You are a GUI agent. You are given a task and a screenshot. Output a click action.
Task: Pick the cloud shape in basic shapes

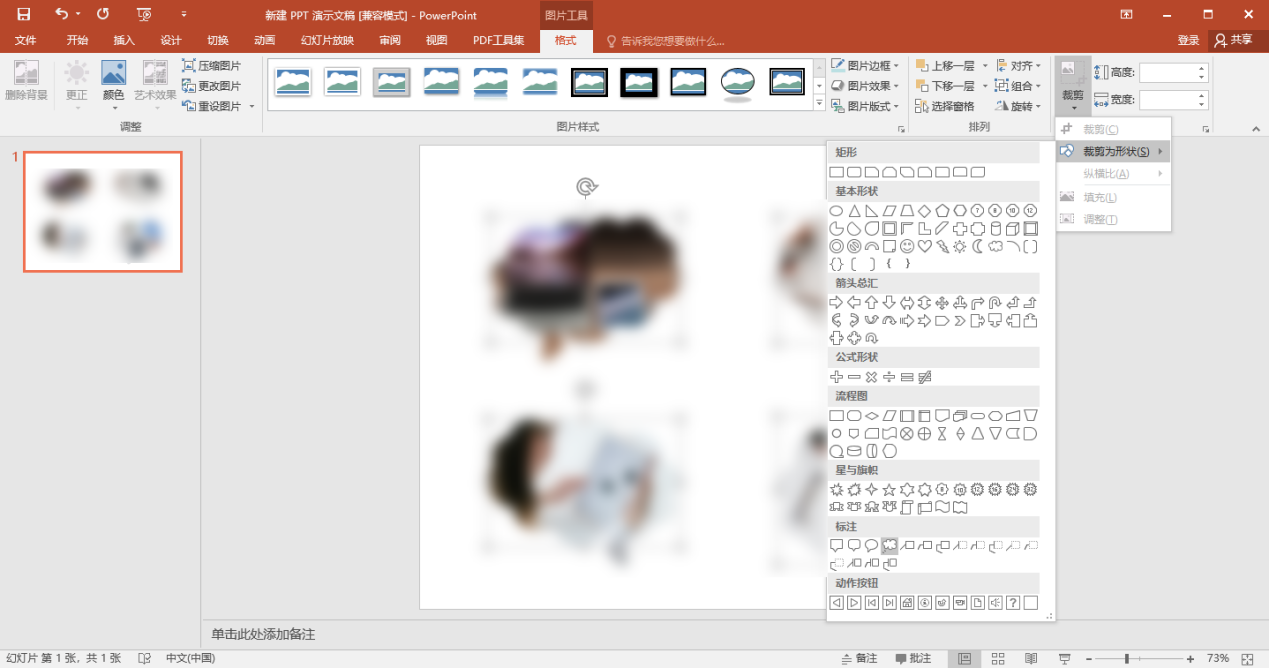point(995,246)
